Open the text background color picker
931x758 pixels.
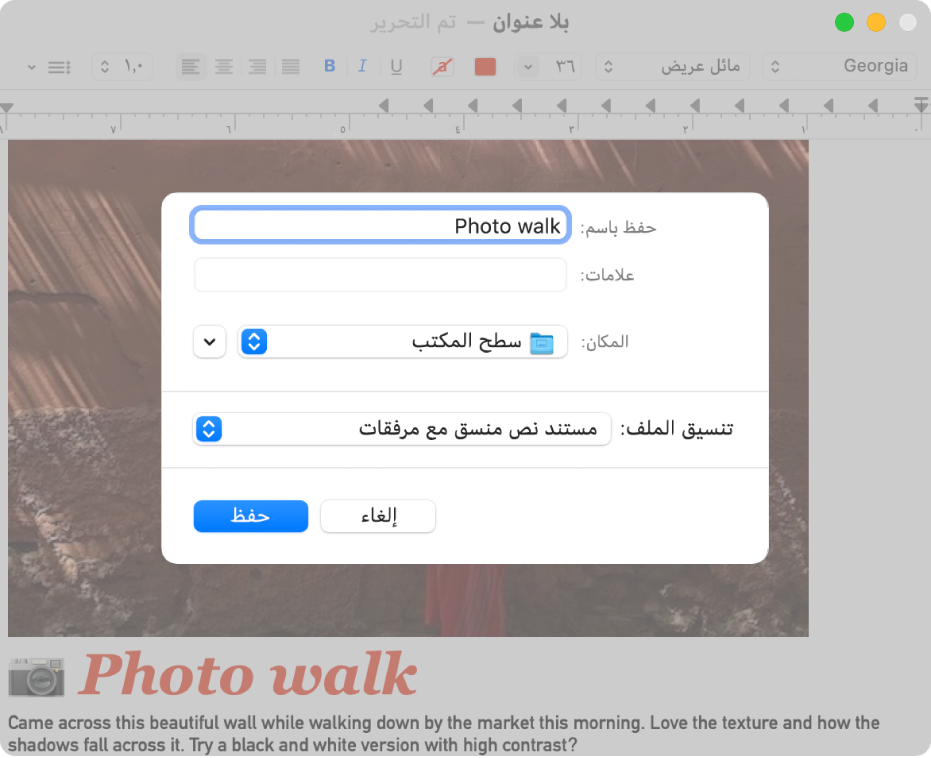(441, 67)
